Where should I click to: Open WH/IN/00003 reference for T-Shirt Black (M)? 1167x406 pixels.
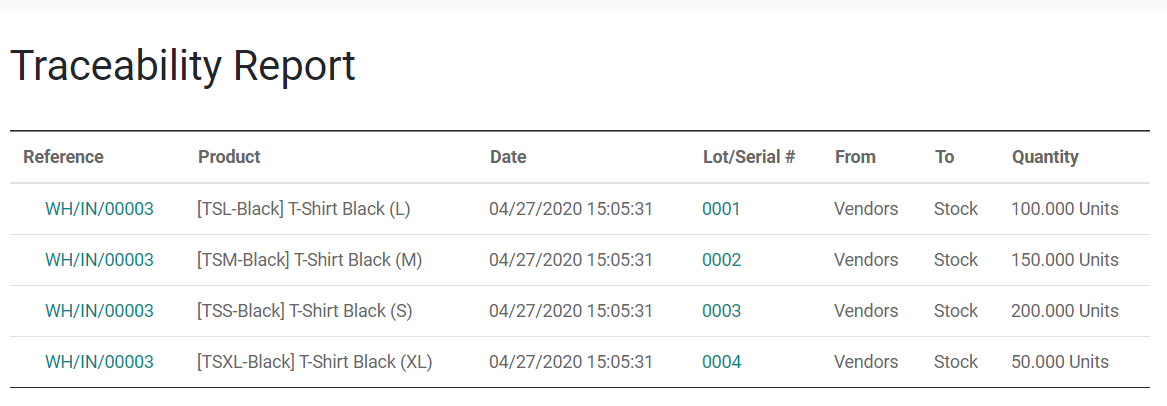(x=99, y=260)
